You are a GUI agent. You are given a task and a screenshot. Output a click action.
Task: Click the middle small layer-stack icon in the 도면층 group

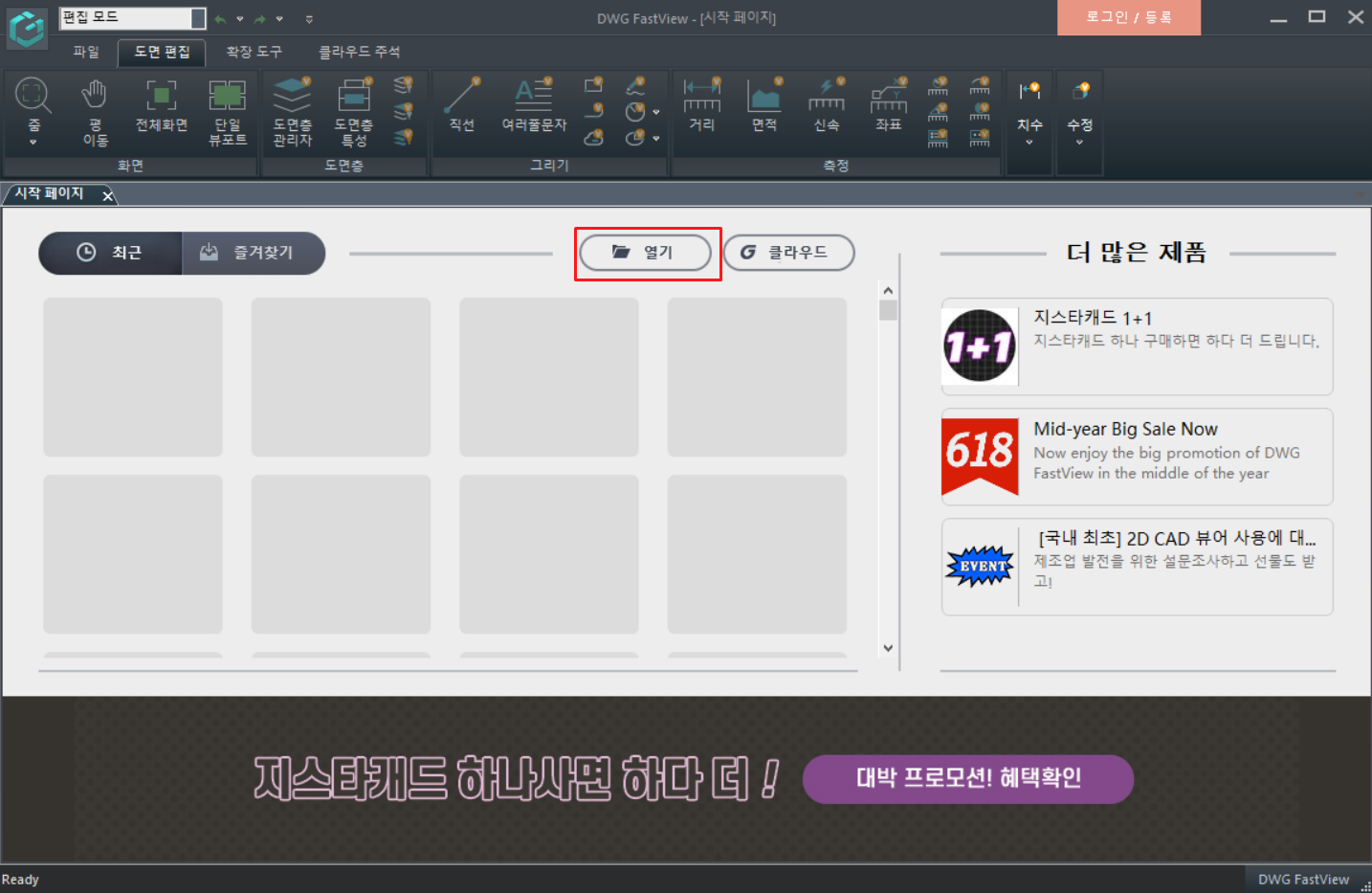(404, 111)
